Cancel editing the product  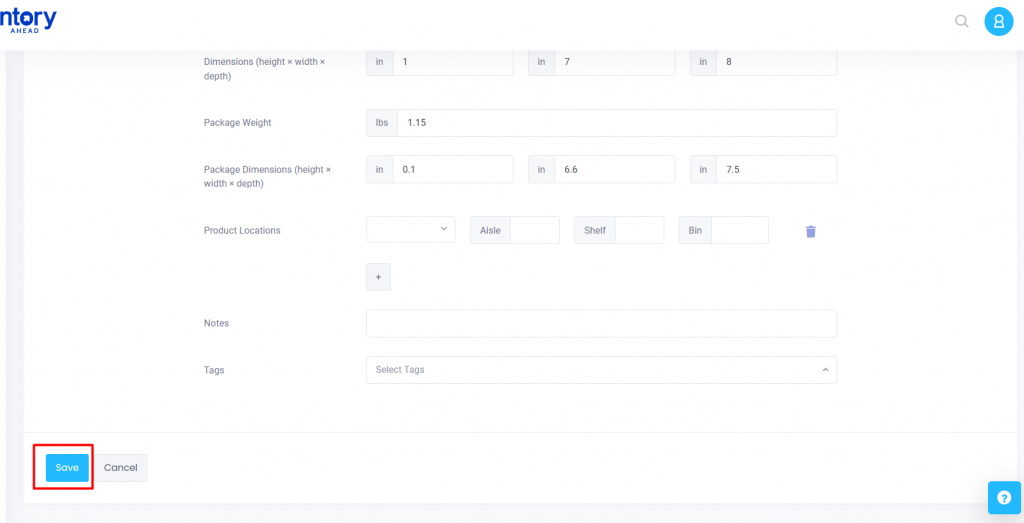pos(120,468)
